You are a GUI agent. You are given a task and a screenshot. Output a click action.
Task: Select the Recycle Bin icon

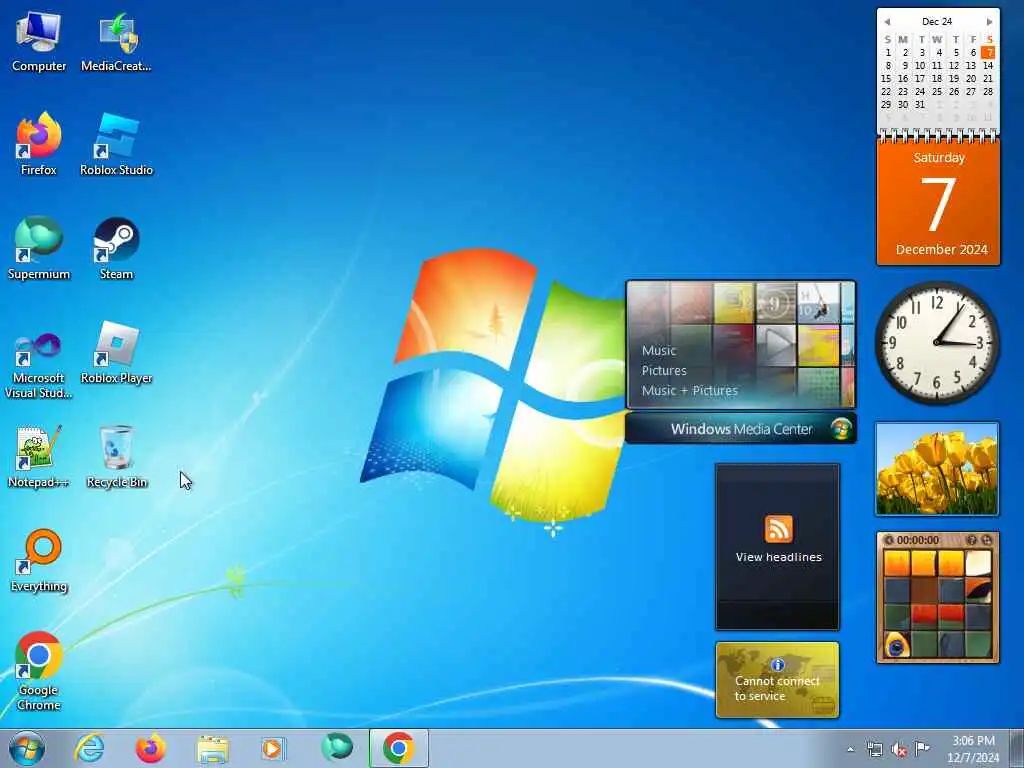point(116,457)
